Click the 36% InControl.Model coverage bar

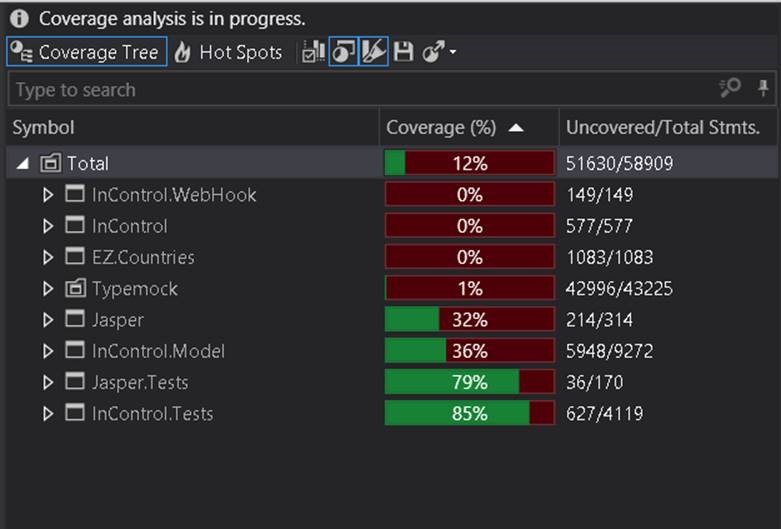[x=470, y=351]
